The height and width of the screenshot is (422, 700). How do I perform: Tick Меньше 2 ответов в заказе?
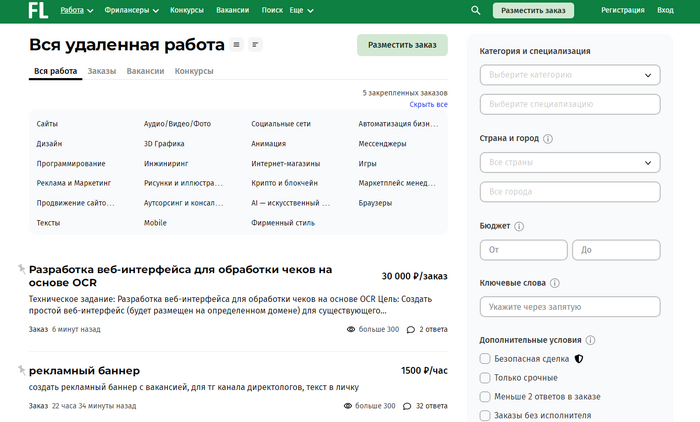pos(485,397)
